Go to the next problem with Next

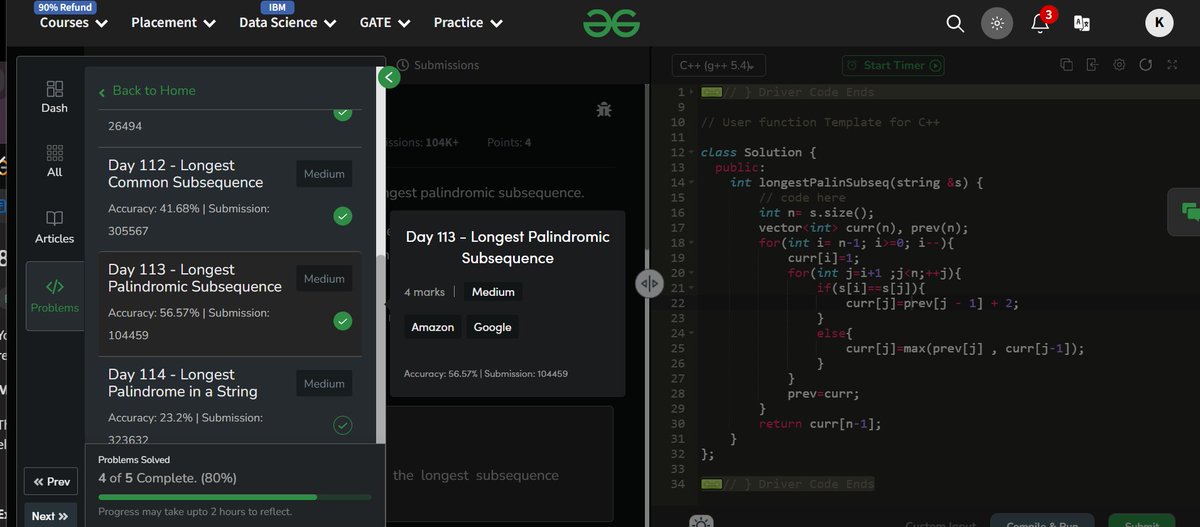[x=50, y=516]
